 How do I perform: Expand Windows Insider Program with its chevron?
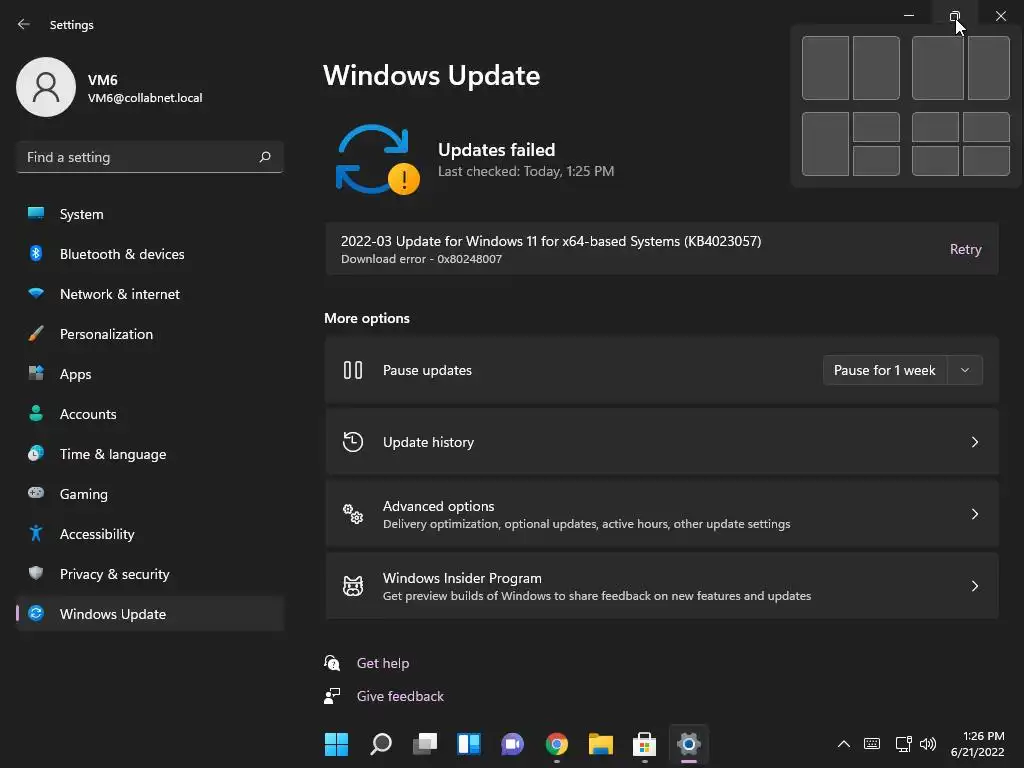[x=974, y=586]
